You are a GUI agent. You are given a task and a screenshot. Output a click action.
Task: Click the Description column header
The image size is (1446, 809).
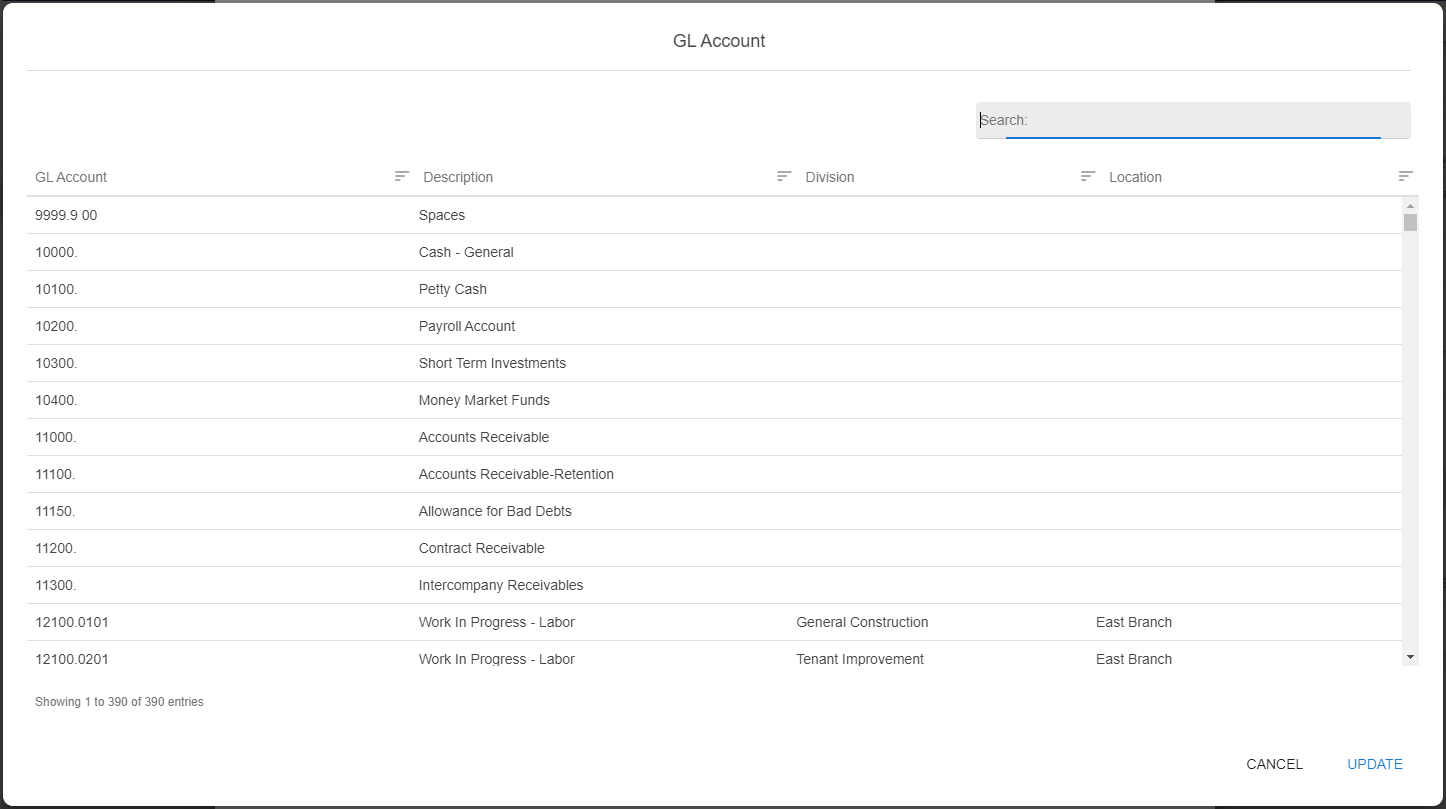(x=458, y=177)
